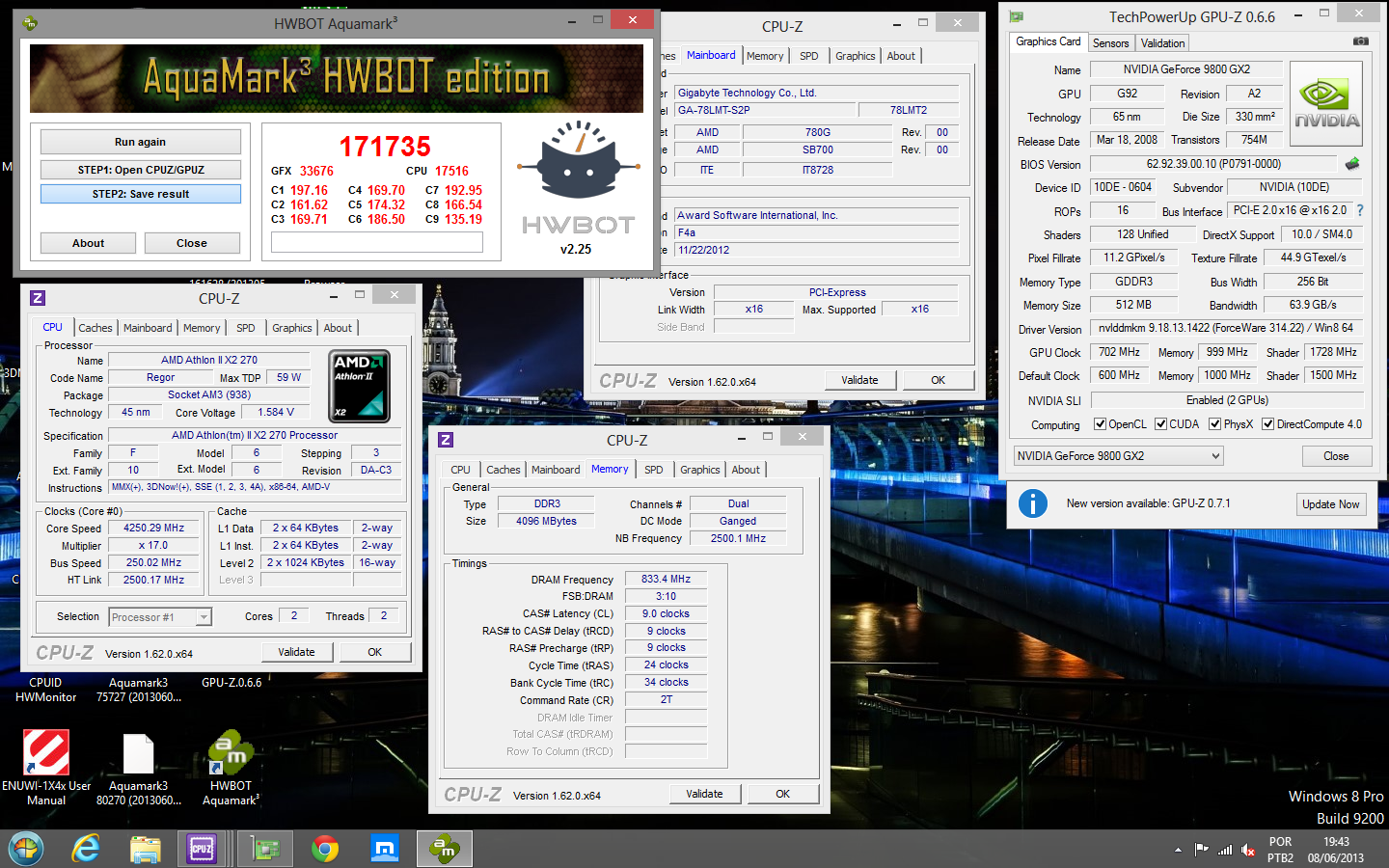Toggle the DirectCompute 4.0 checkbox
The height and width of the screenshot is (868, 1389).
[1268, 424]
